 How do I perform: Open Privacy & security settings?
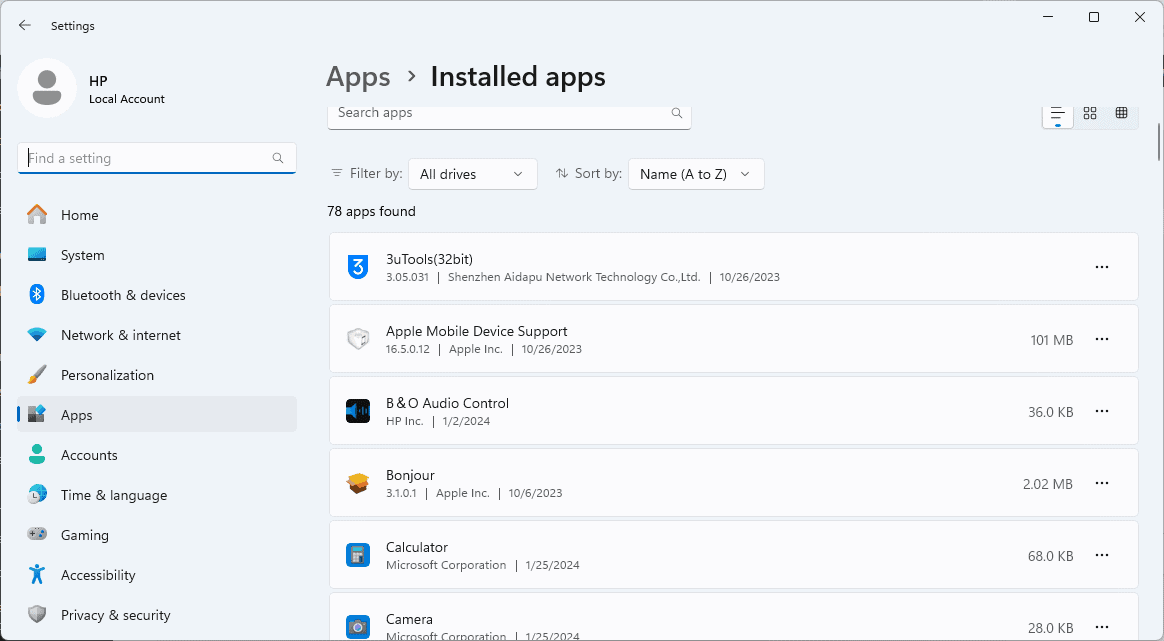tap(157, 615)
